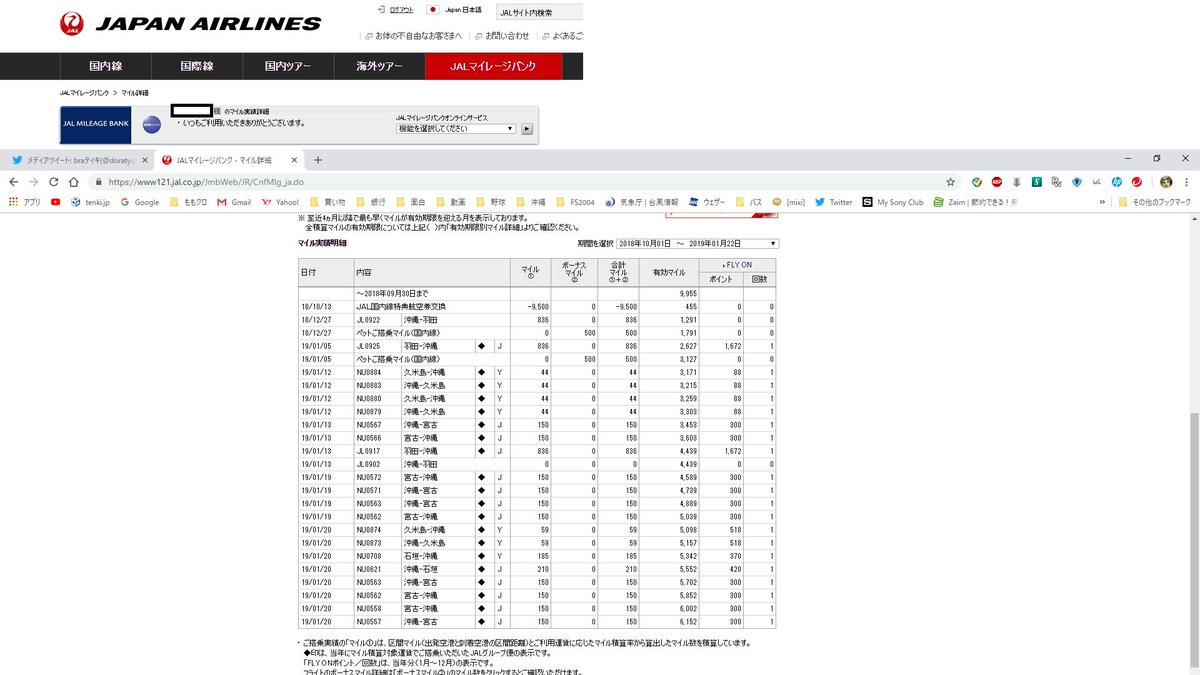Open お体の不自由なお客さまへ link

(416, 36)
